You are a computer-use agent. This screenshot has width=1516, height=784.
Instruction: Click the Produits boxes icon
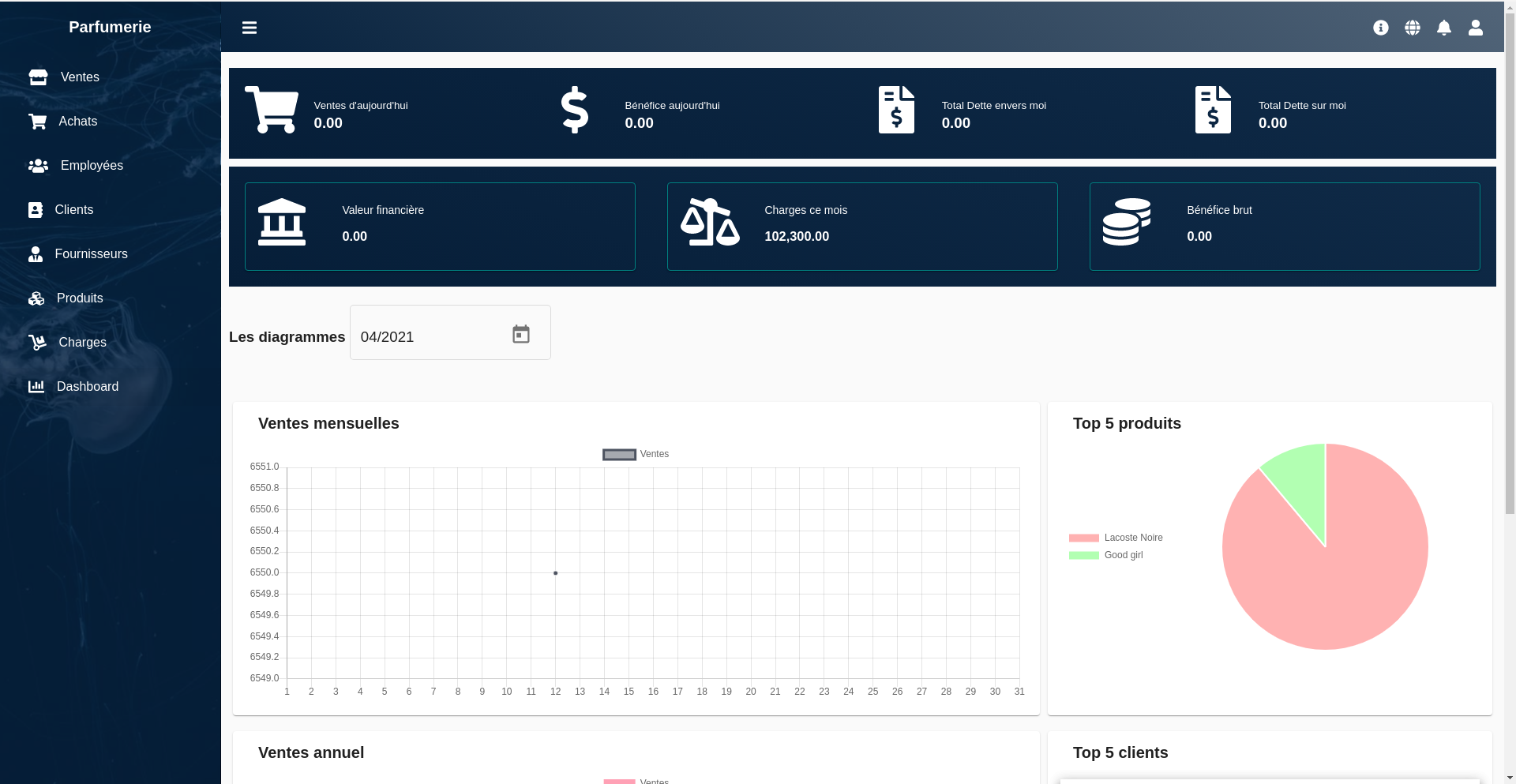pos(36,298)
